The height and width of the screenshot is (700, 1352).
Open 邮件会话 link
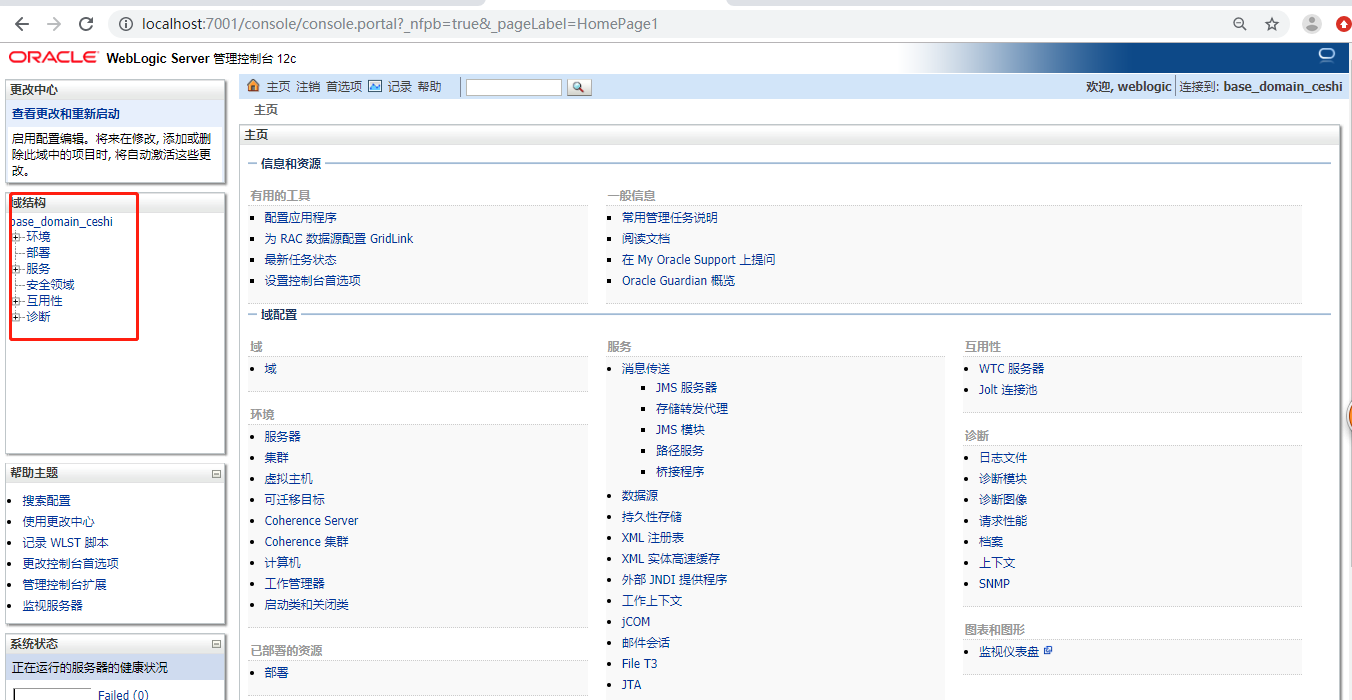[x=646, y=643]
